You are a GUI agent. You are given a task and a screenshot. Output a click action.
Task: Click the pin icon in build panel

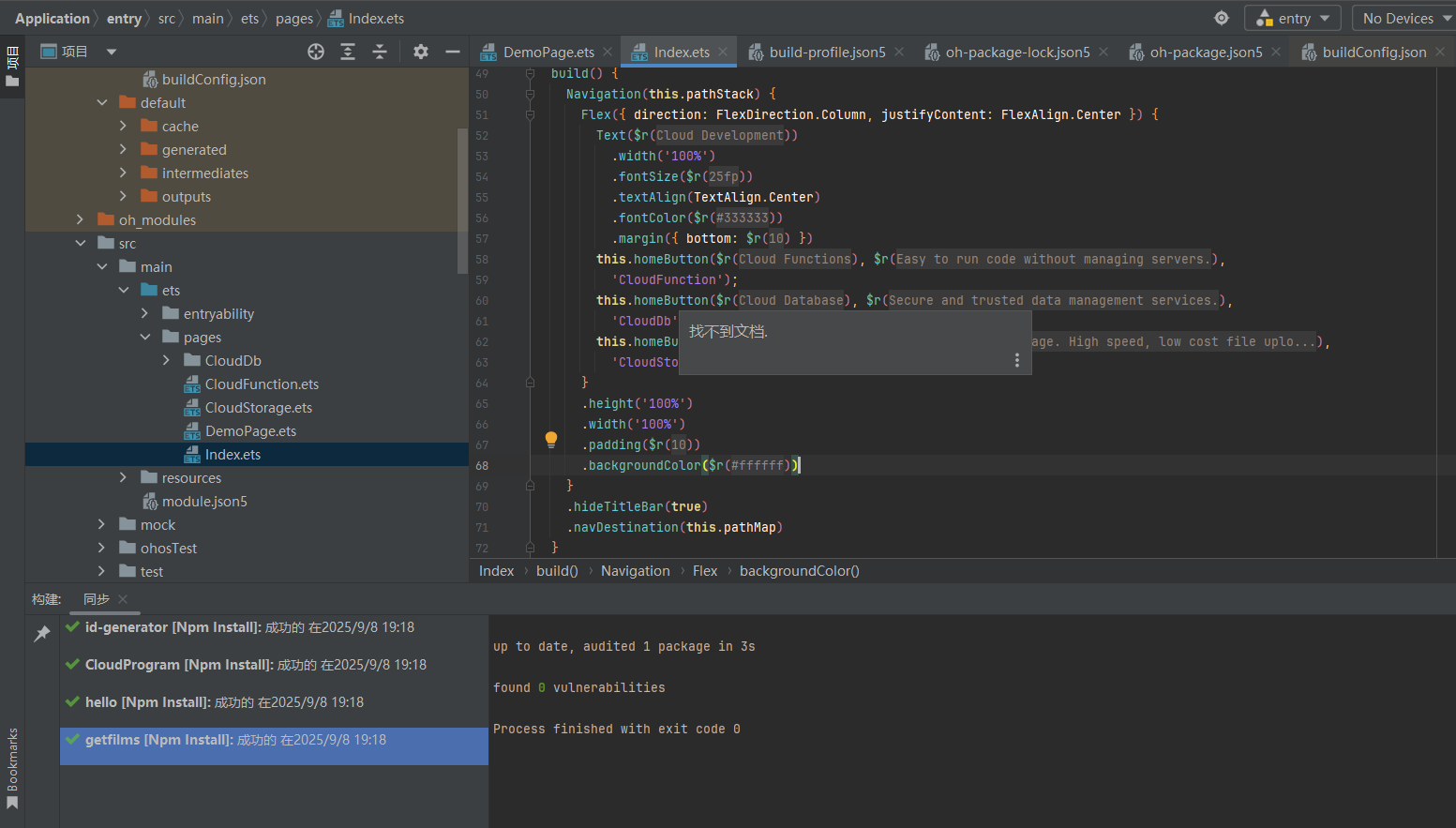(42, 634)
